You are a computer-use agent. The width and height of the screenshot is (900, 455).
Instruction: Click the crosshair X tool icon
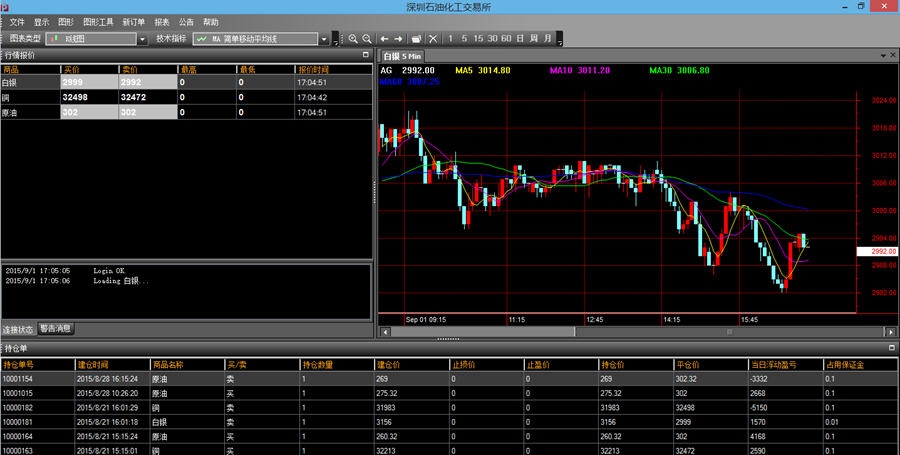pos(433,39)
